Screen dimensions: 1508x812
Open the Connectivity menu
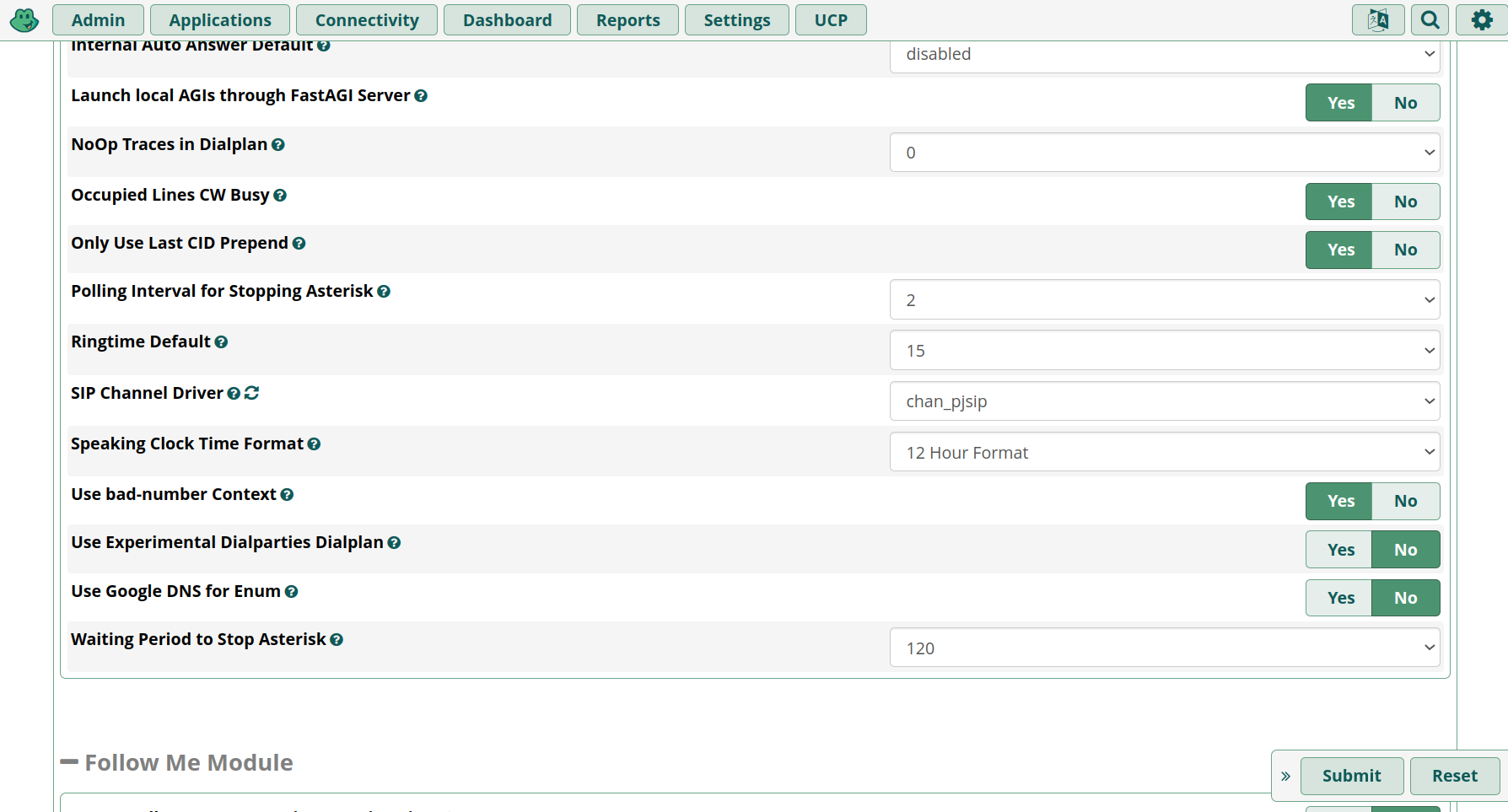[367, 20]
